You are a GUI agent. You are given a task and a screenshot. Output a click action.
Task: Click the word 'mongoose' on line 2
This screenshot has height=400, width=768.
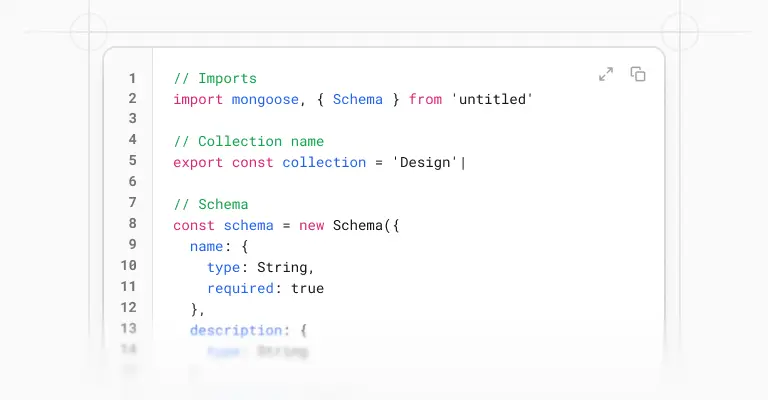(x=265, y=99)
